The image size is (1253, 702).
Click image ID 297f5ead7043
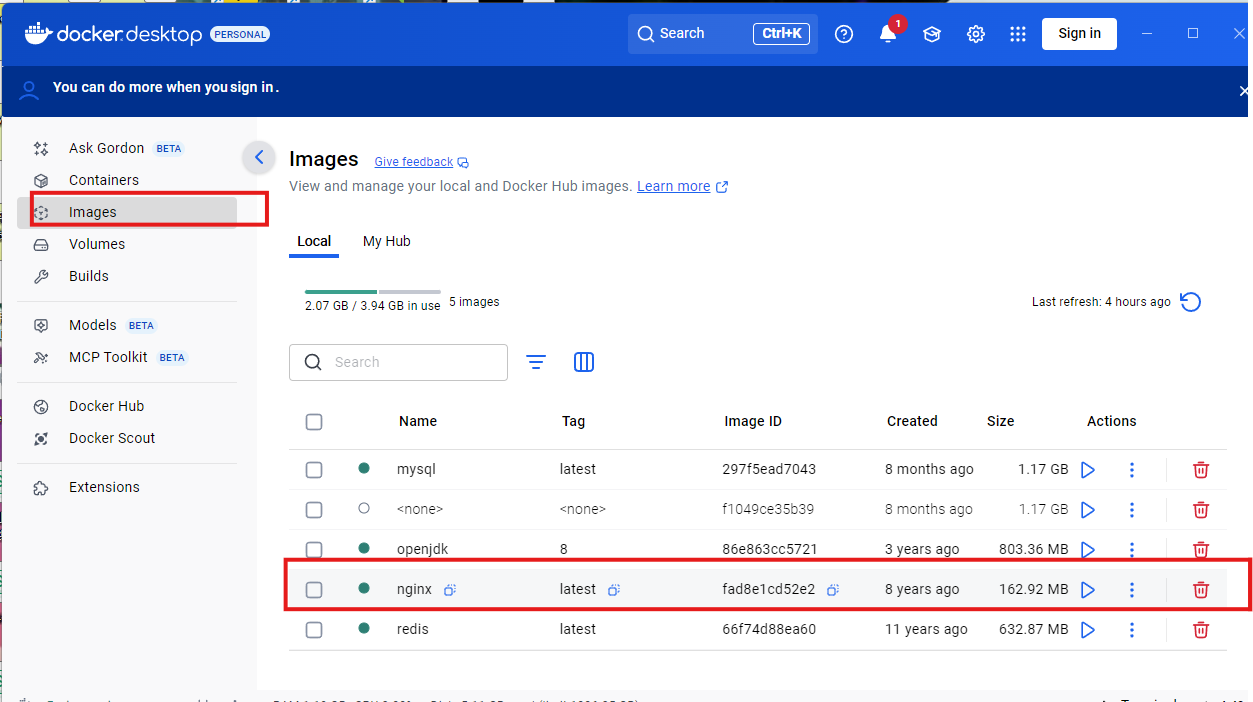769,469
